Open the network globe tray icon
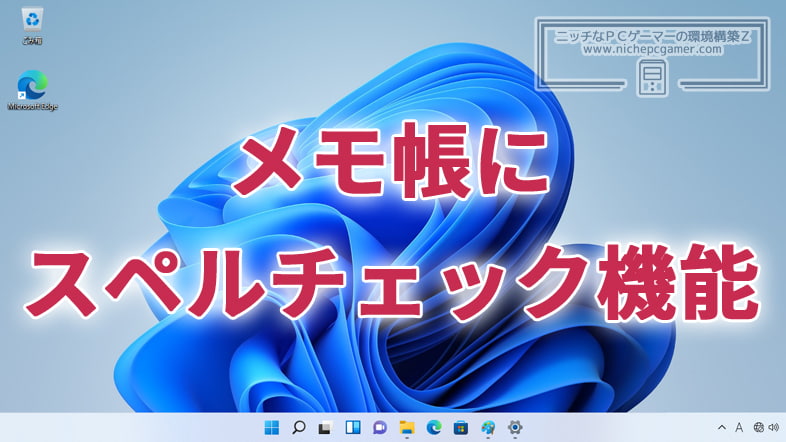The height and width of the screenshot is (442, 786). tap(758, 427)
